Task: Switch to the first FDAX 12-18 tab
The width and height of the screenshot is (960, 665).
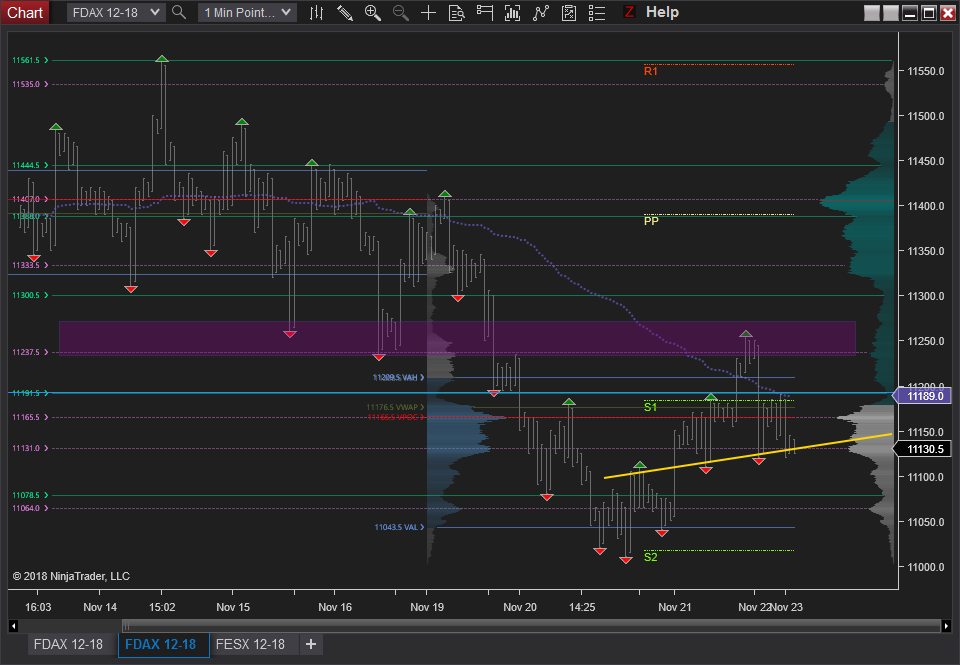Action: pos(69,644)
